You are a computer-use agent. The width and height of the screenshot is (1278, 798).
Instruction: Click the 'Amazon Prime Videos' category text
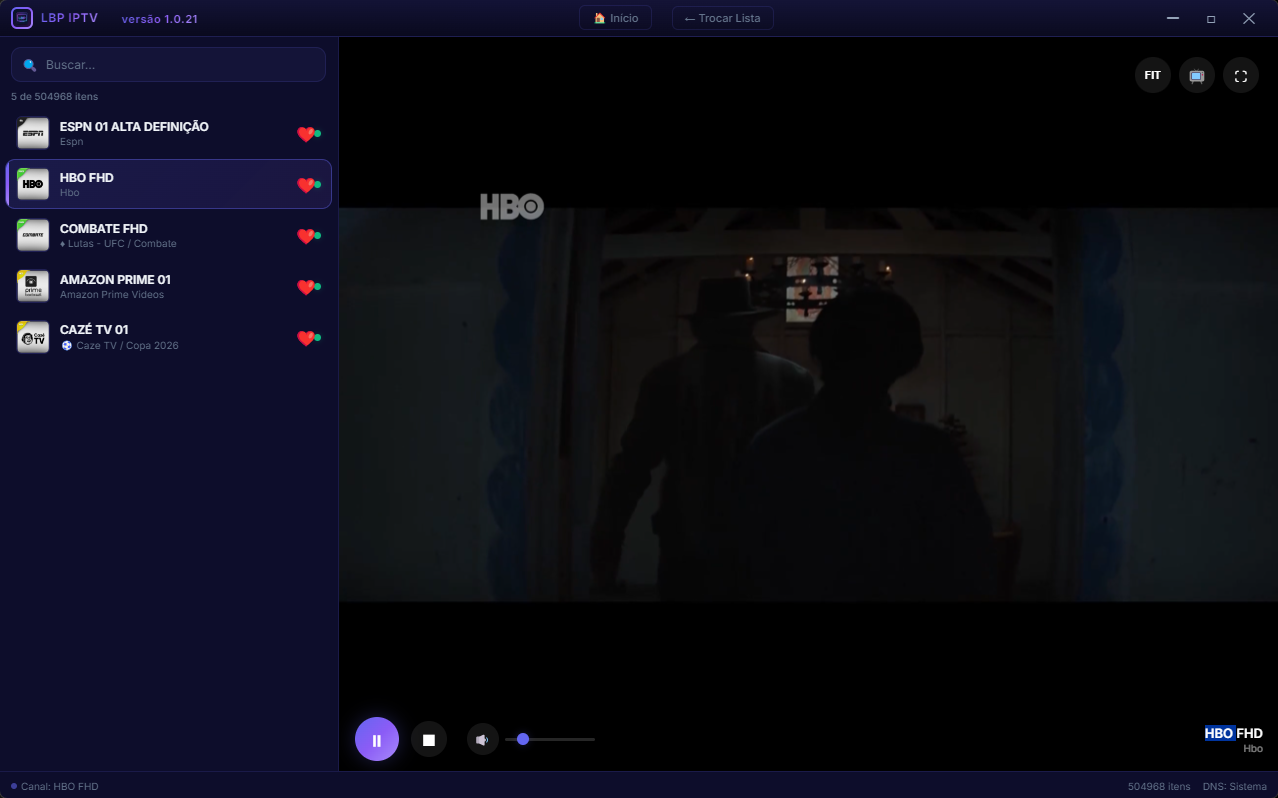(x=112, y=295)
